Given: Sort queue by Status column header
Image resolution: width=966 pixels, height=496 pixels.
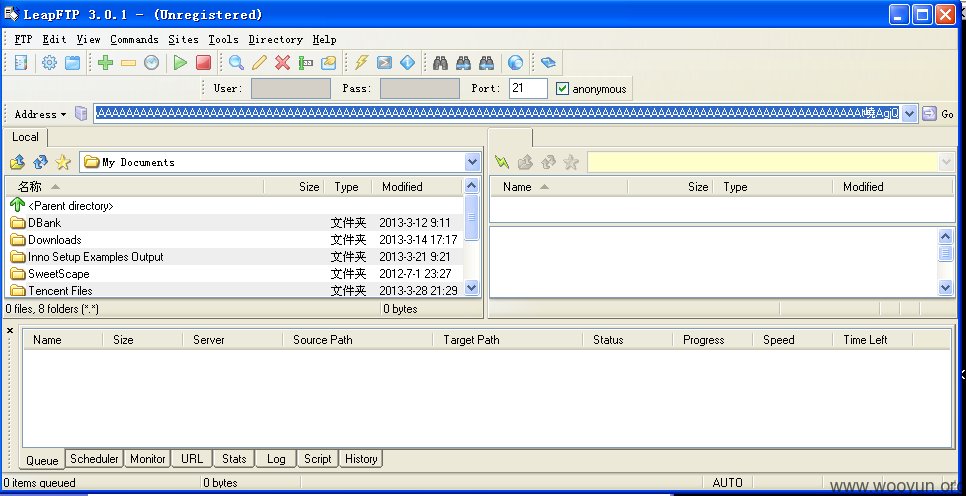Looking at the screenshot, I should click(627, 339).
